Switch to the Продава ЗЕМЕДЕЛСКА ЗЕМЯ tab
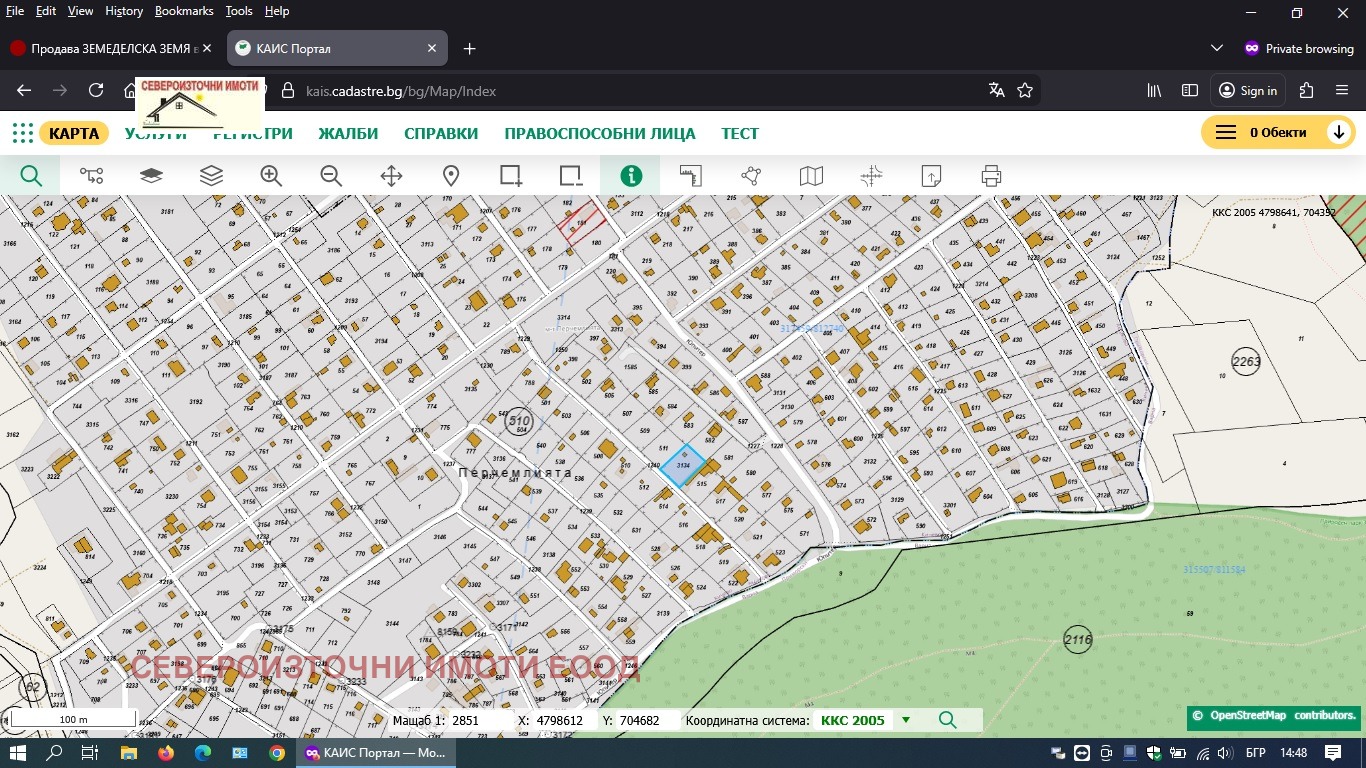The height and width of the screenshot is (768, 1366). click(x=110, y=48)
